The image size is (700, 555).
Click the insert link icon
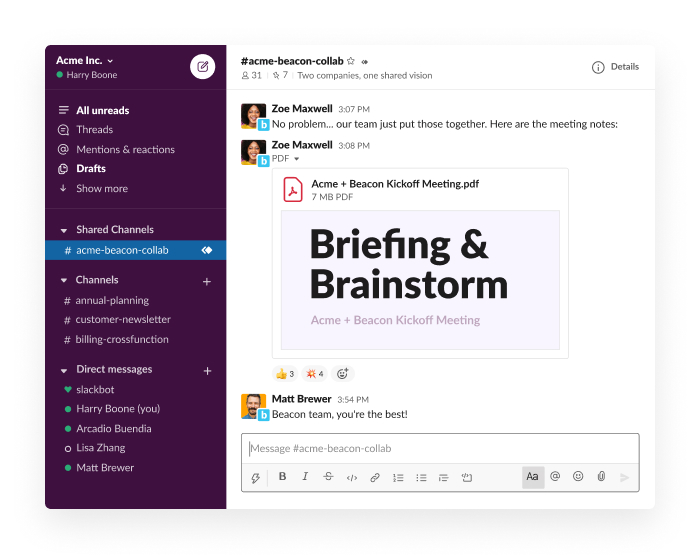point(375,478)
